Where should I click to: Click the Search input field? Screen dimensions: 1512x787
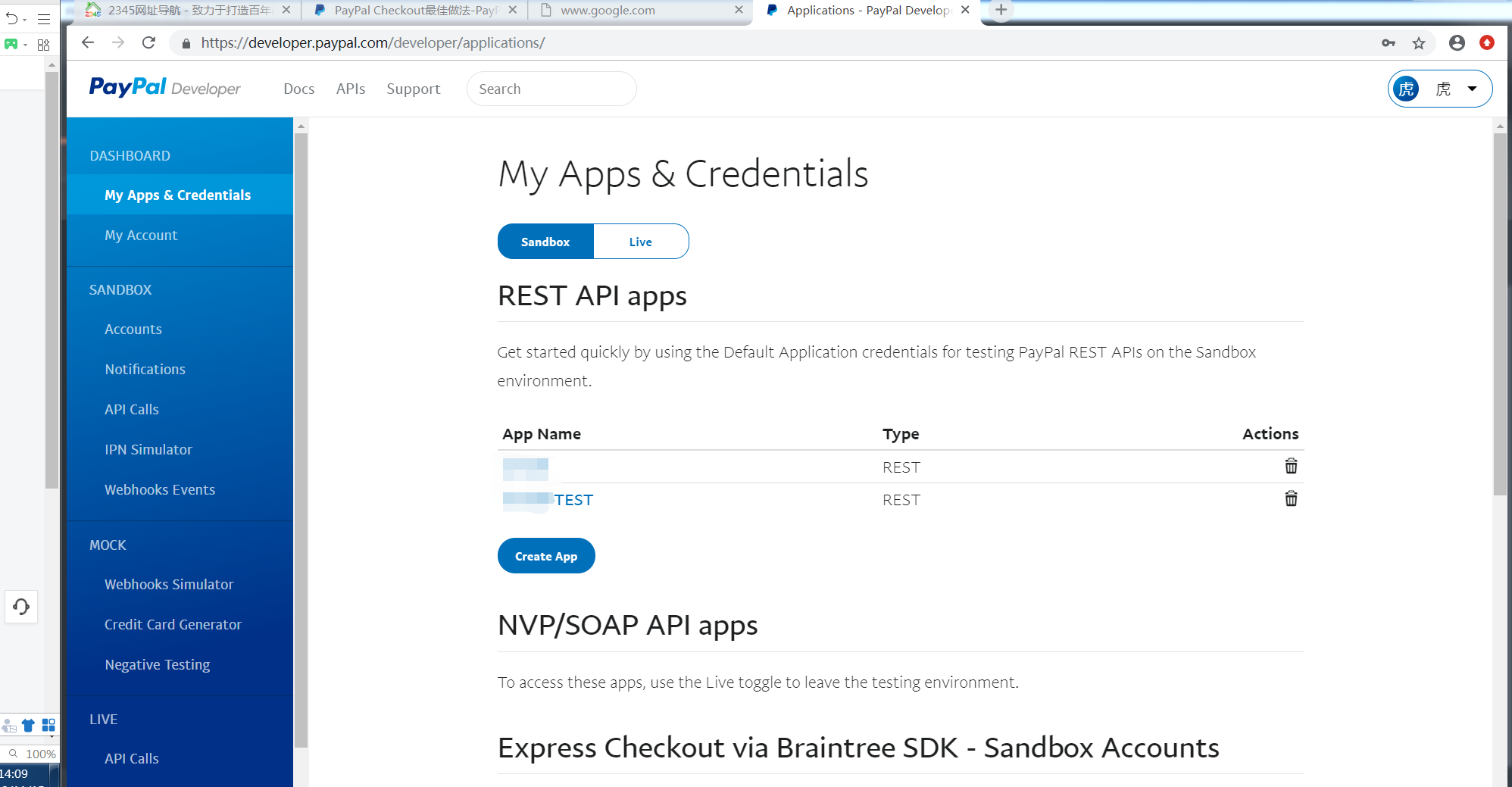pyautogui.click(x=551, y=89)
